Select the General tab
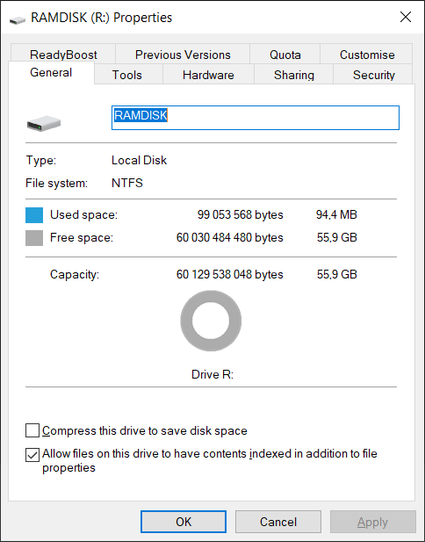This screenshot has height=542, width=425. (51, 73)
